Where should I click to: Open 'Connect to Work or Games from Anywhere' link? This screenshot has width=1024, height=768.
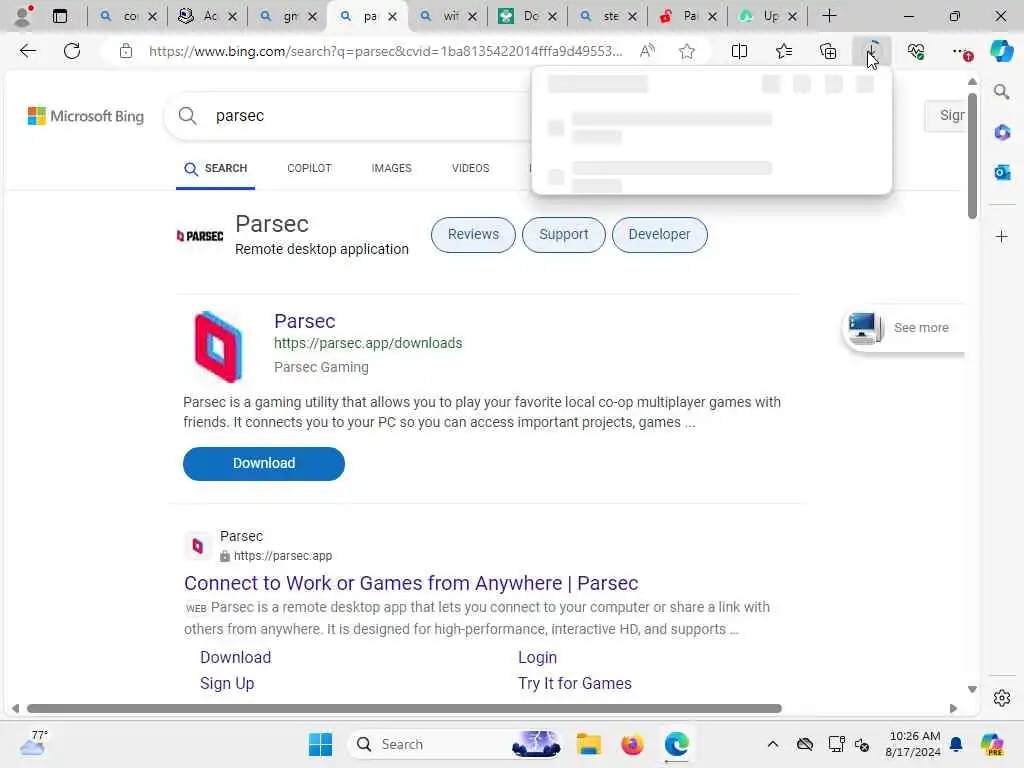tap(411, 583)
